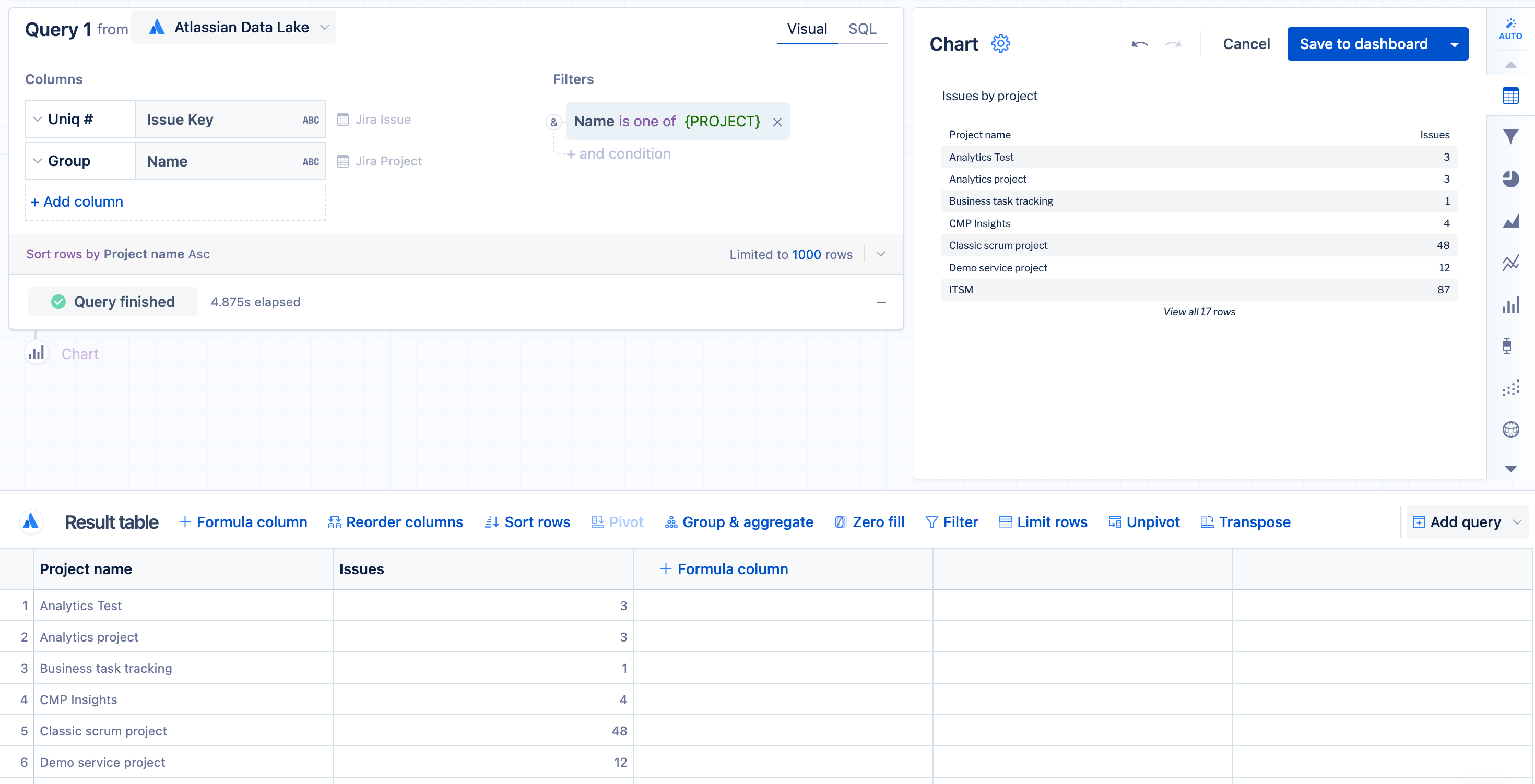
Task: Switch to the SQL tab
Action: pos(861,29)
